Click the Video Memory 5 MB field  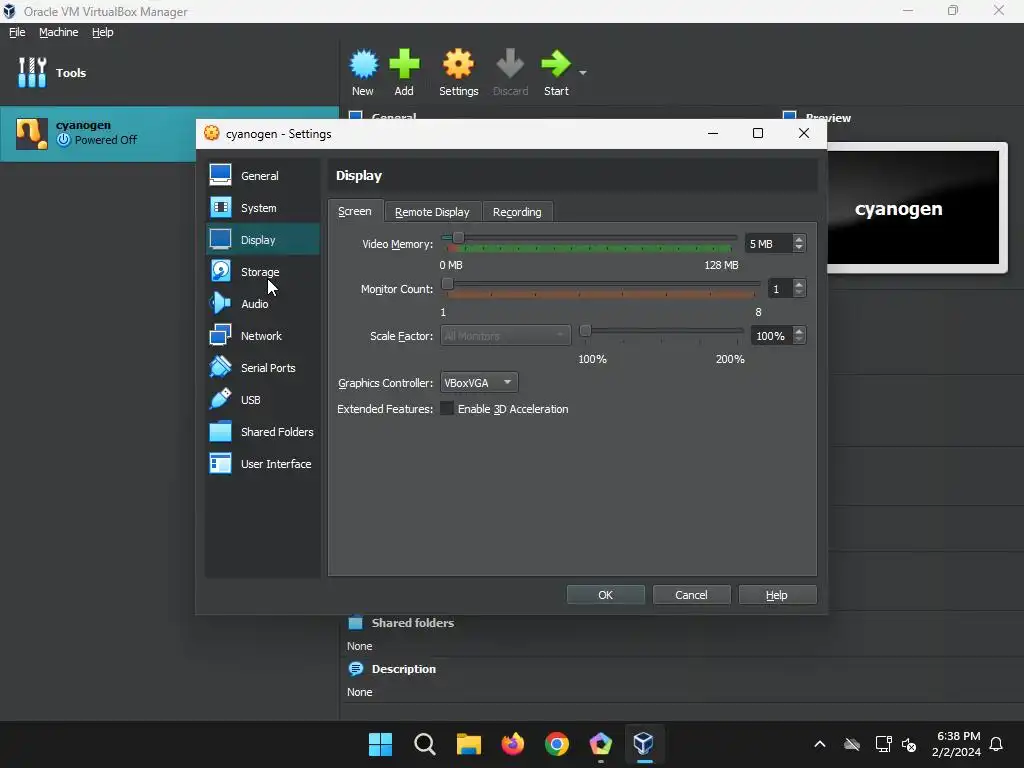[x=768, y=244]
